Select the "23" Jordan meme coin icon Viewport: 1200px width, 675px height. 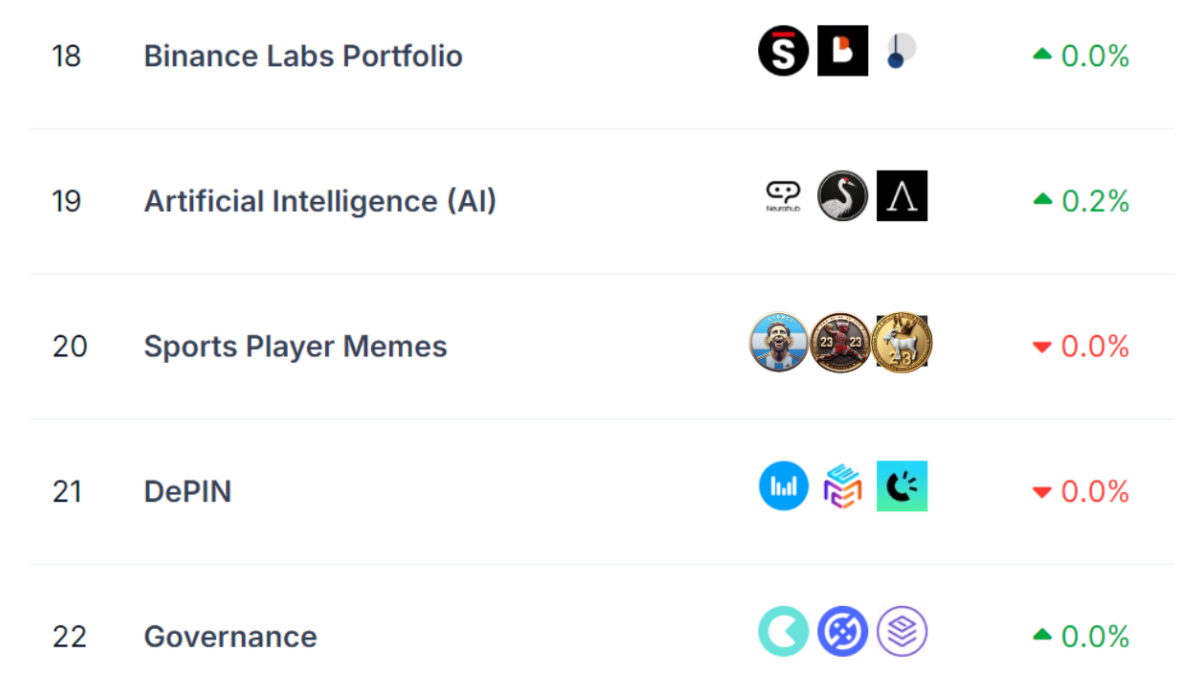point(842,342)
